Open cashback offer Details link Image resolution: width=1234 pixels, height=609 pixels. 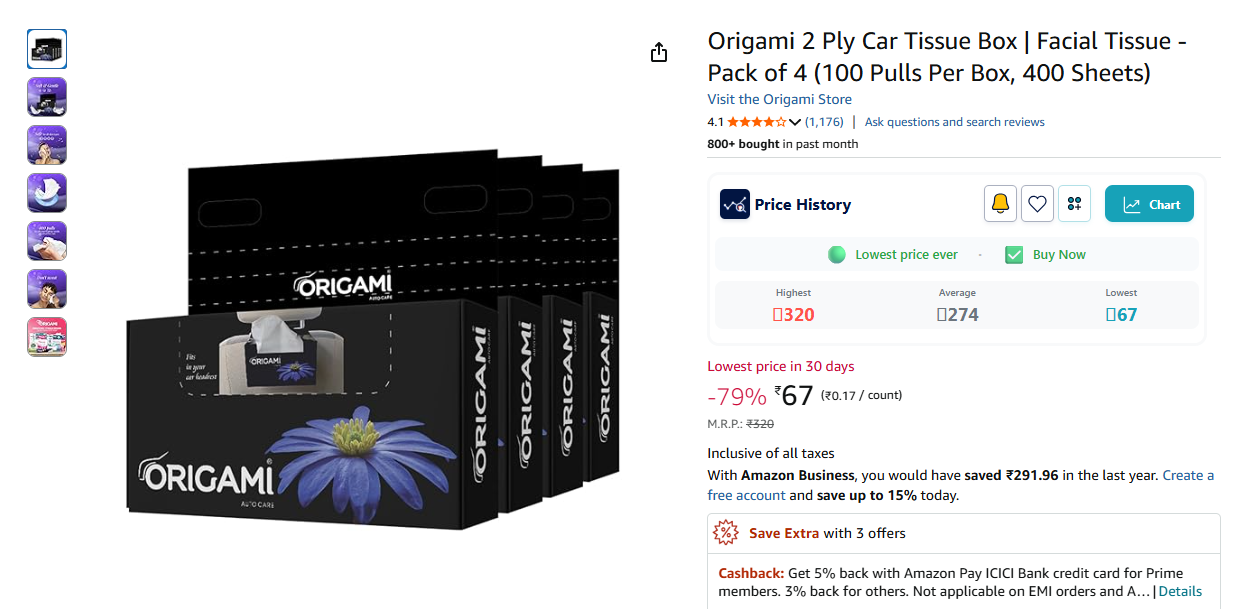[x=1180, y=591]
